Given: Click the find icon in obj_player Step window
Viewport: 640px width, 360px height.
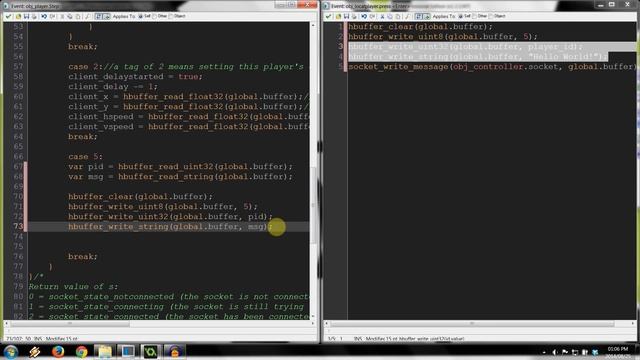Looking at the screenshot, I should [87, 16].
